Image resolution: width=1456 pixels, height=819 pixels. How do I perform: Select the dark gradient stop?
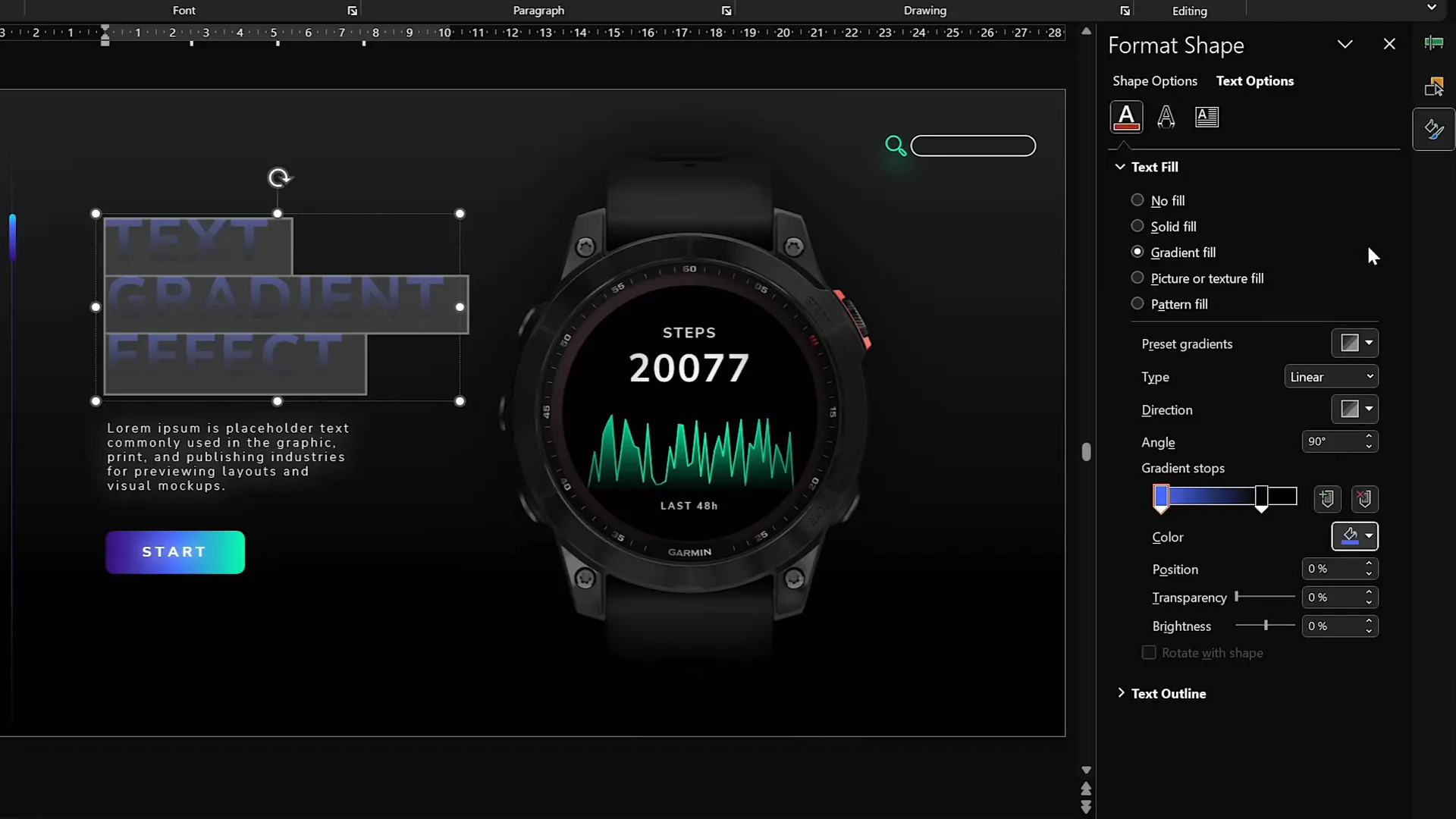click(1261, 498)
